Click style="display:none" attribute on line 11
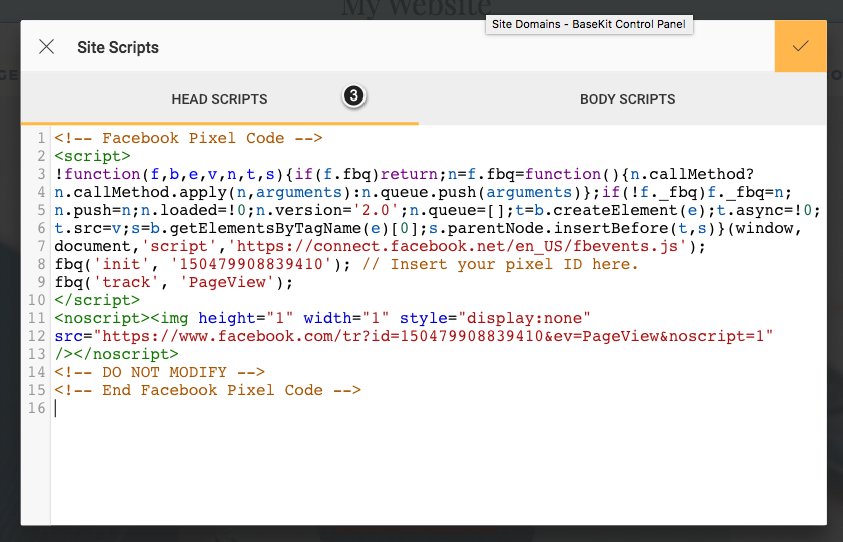Viewport: 843px width, 542px height. 495,318
